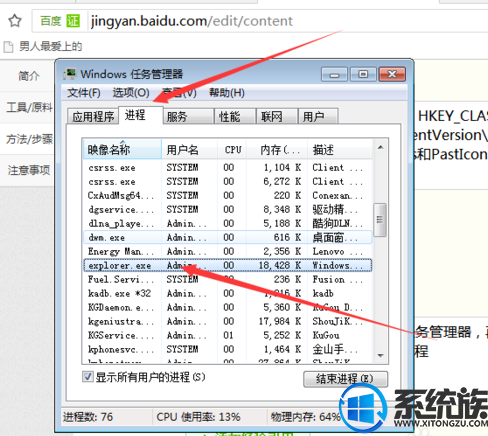Viewport: 488px width, 436px height.
Task: Select the kphonesvc process row
Action: [x=228, y=349]
